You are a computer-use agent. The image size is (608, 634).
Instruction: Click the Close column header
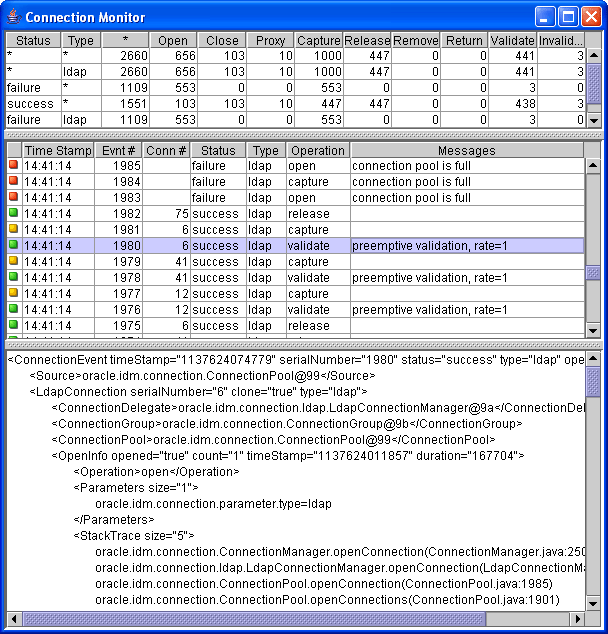pyautogui.click(x=222, y=40)
